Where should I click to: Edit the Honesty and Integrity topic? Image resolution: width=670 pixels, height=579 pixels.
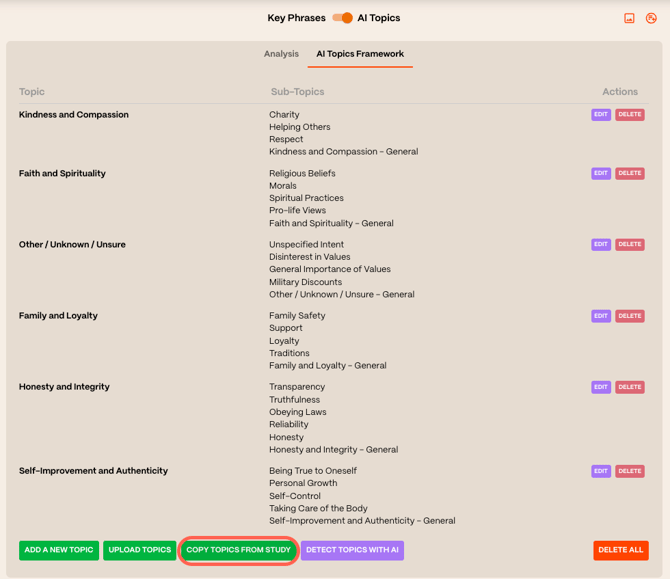[601, 387]
